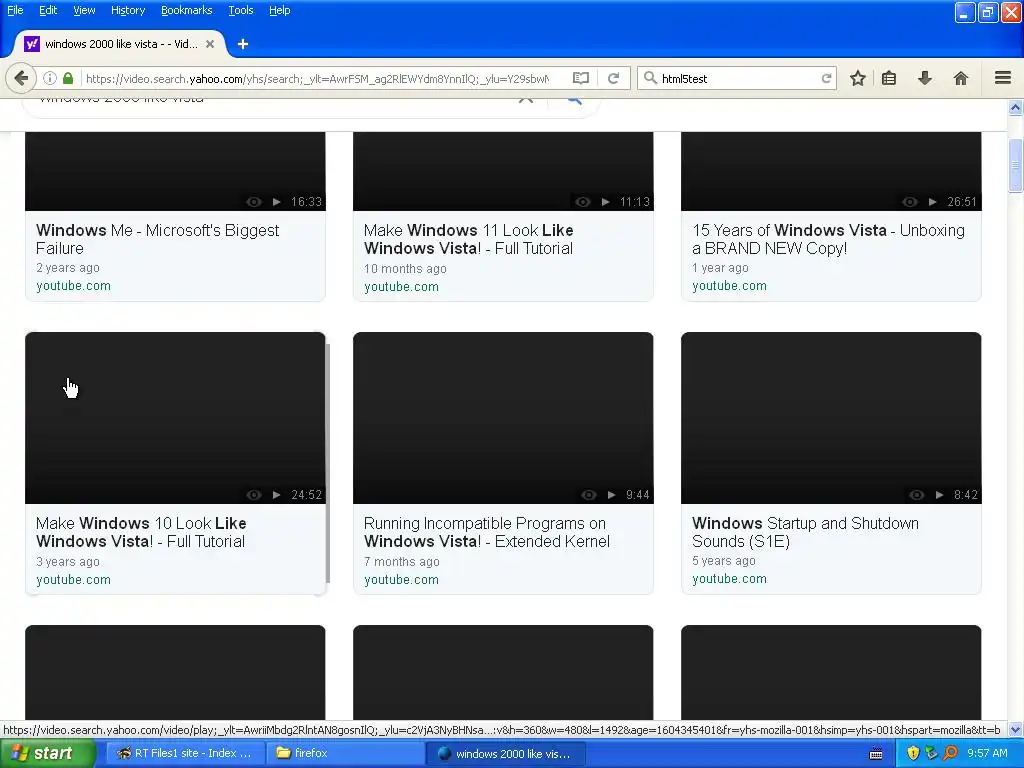Click the URL address bar field

point(317,78)
